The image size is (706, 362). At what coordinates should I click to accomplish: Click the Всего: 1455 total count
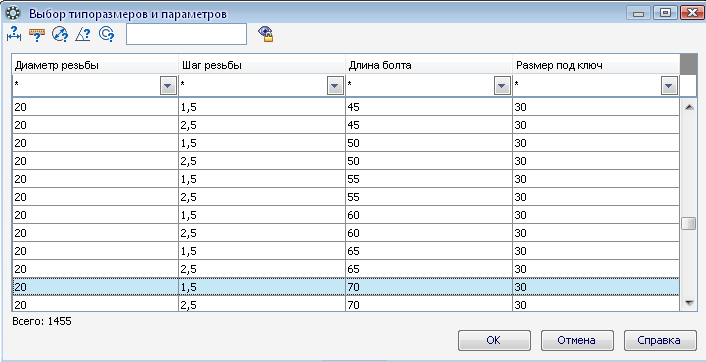[42, 321]
